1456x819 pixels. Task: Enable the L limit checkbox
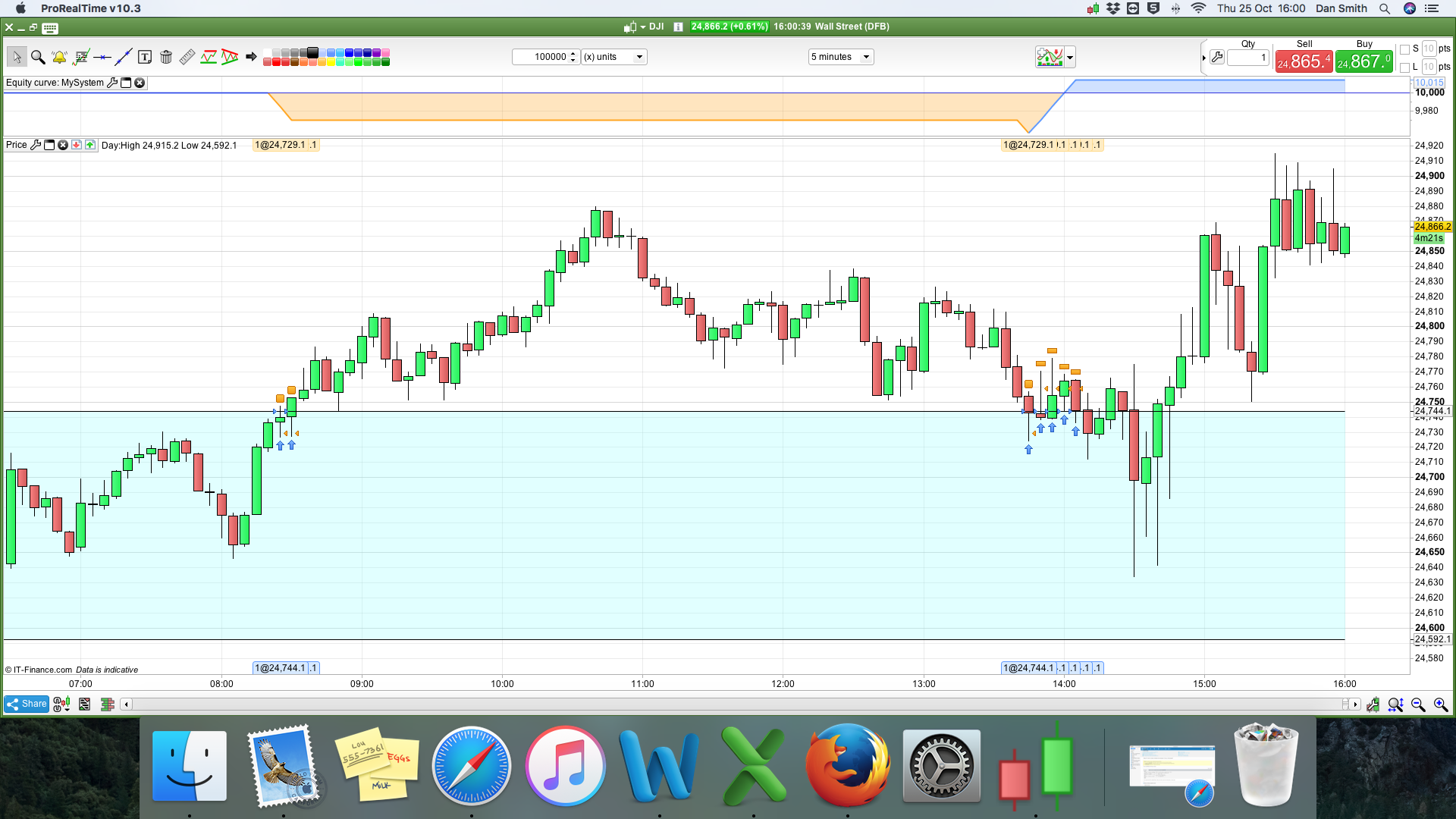point(1404,67)
